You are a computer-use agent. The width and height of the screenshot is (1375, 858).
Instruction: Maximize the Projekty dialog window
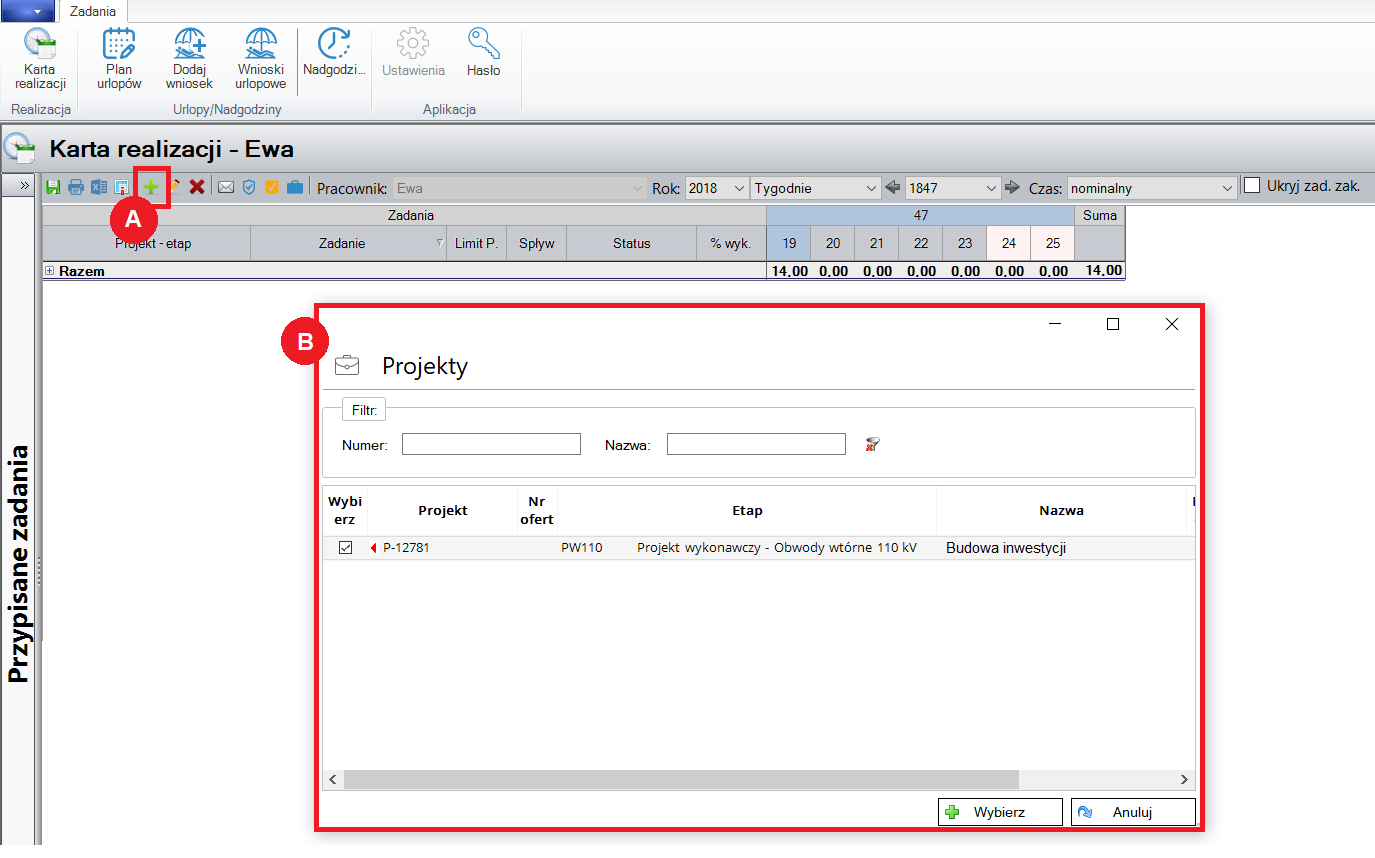(x=1113, y=324)
